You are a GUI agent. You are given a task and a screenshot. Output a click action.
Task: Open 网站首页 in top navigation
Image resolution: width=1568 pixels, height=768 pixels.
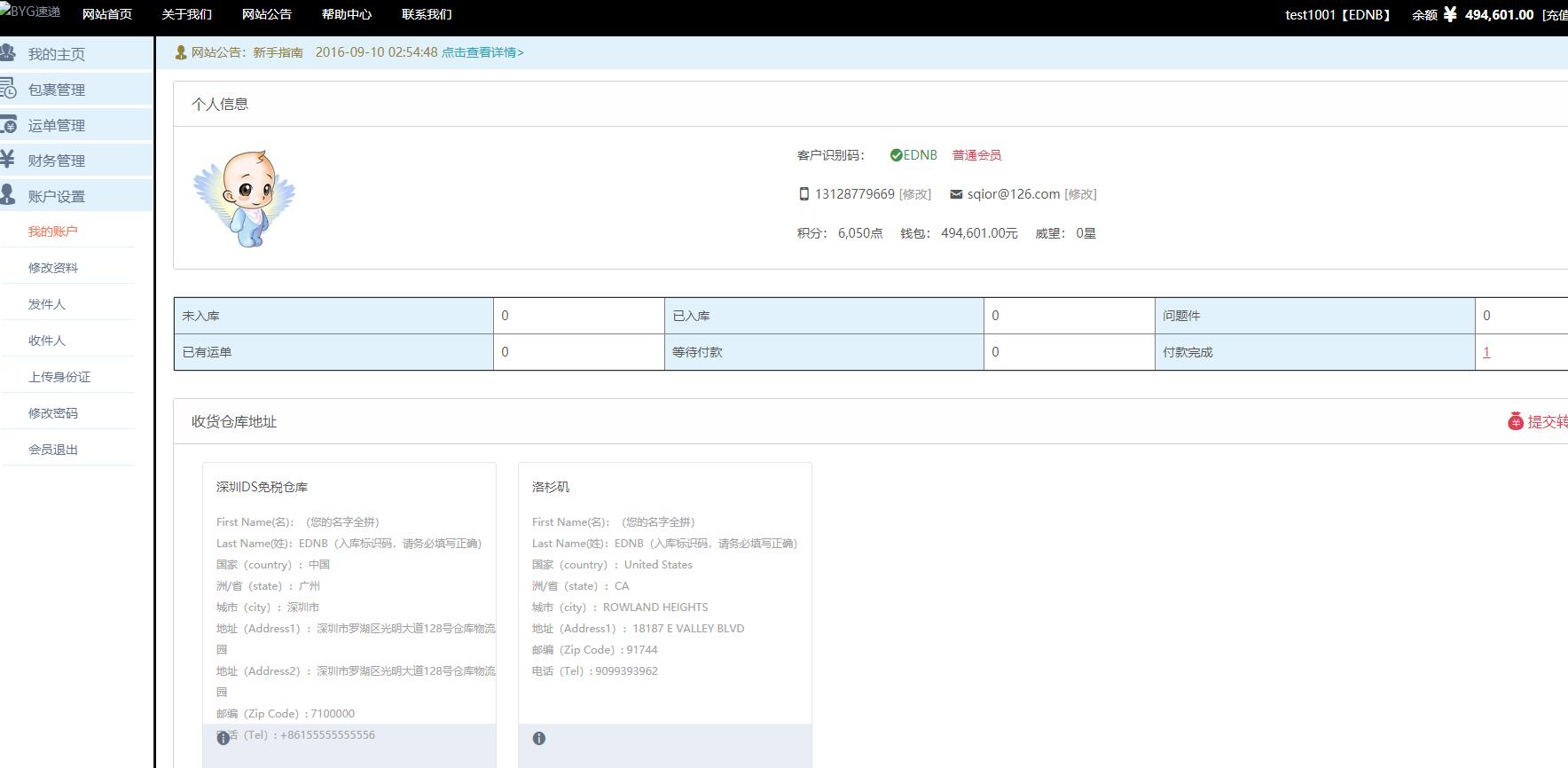106,14
